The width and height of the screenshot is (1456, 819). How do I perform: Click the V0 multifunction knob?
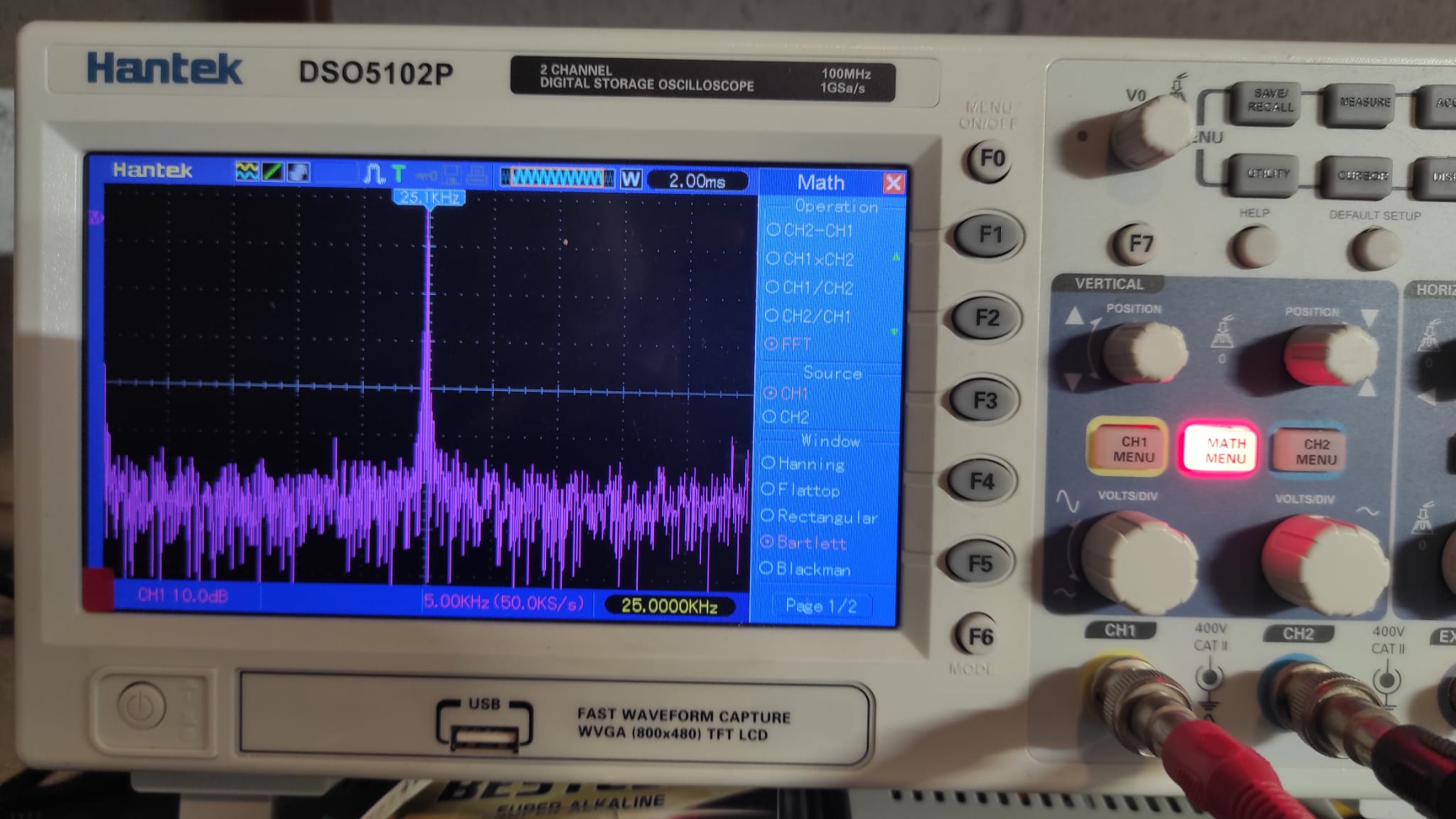pos(1150,132)
